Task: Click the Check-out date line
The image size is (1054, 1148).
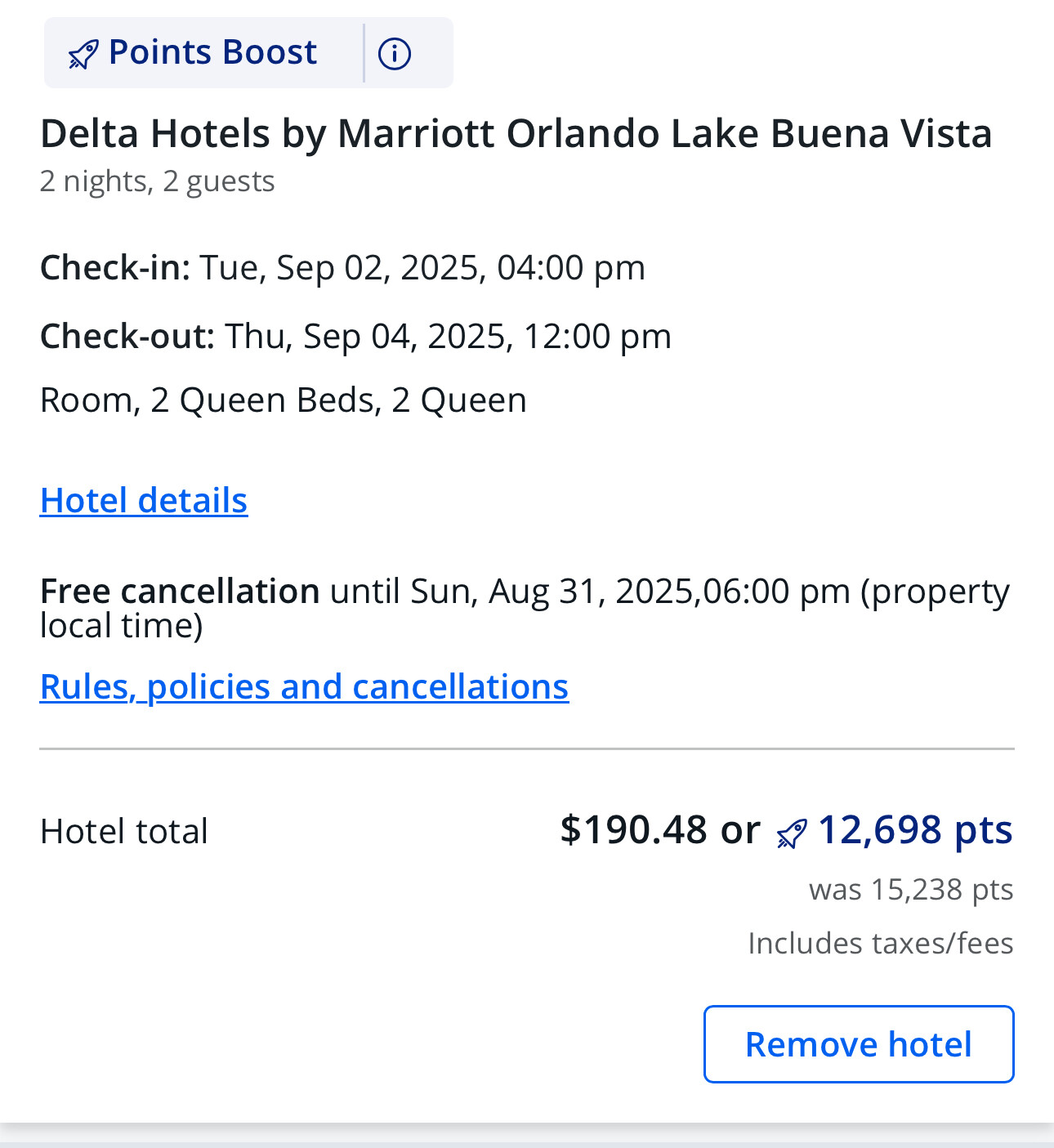Action: [x=355, y=336]
